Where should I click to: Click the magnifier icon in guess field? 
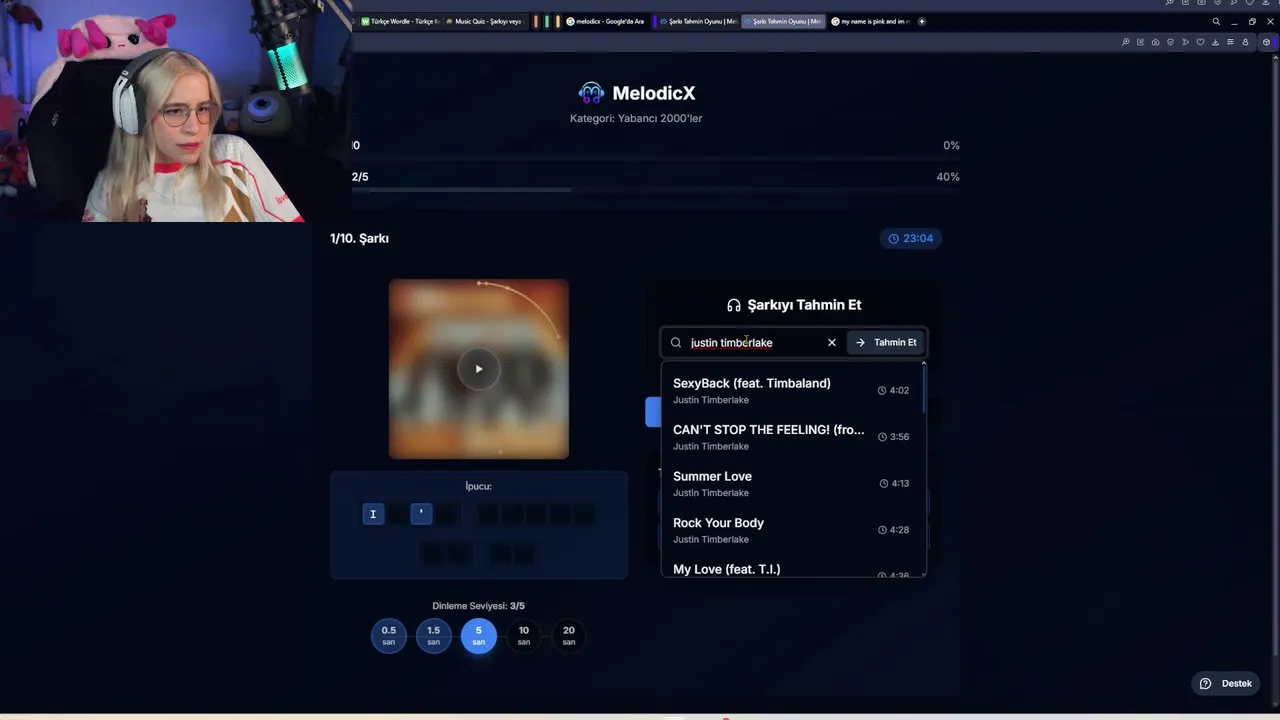point(676,342)
